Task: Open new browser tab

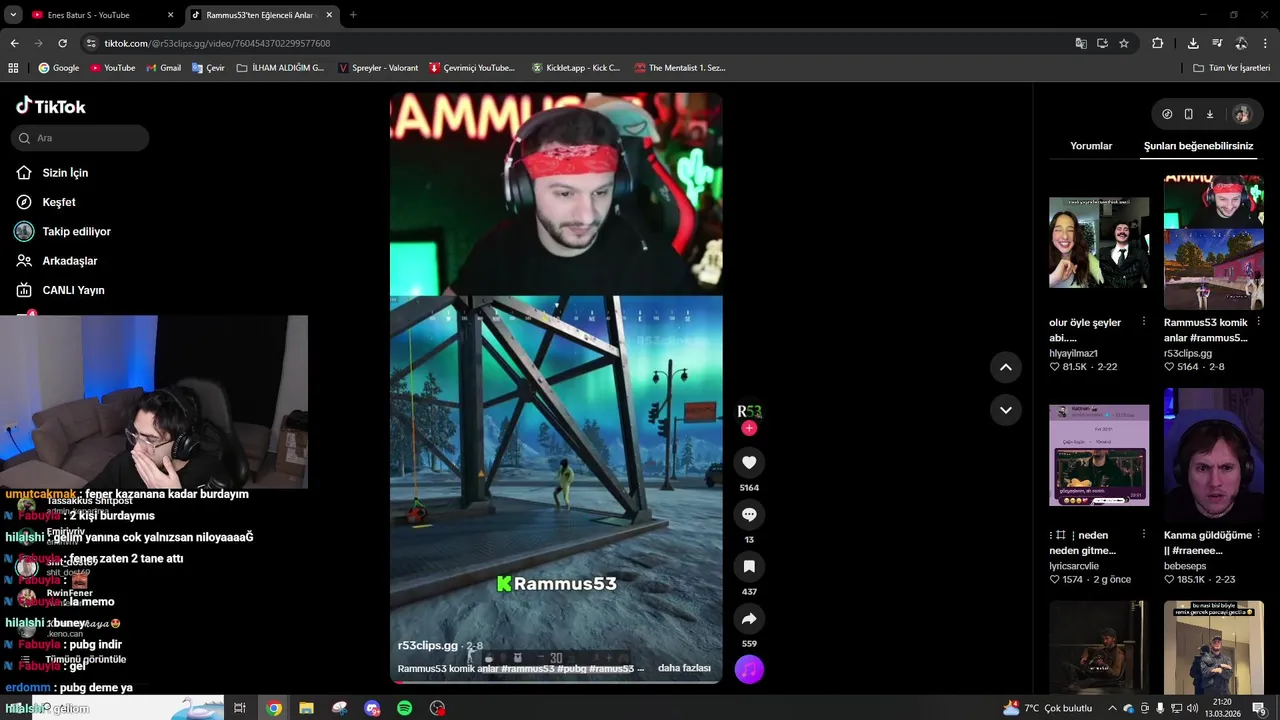Action: (353, 15)
